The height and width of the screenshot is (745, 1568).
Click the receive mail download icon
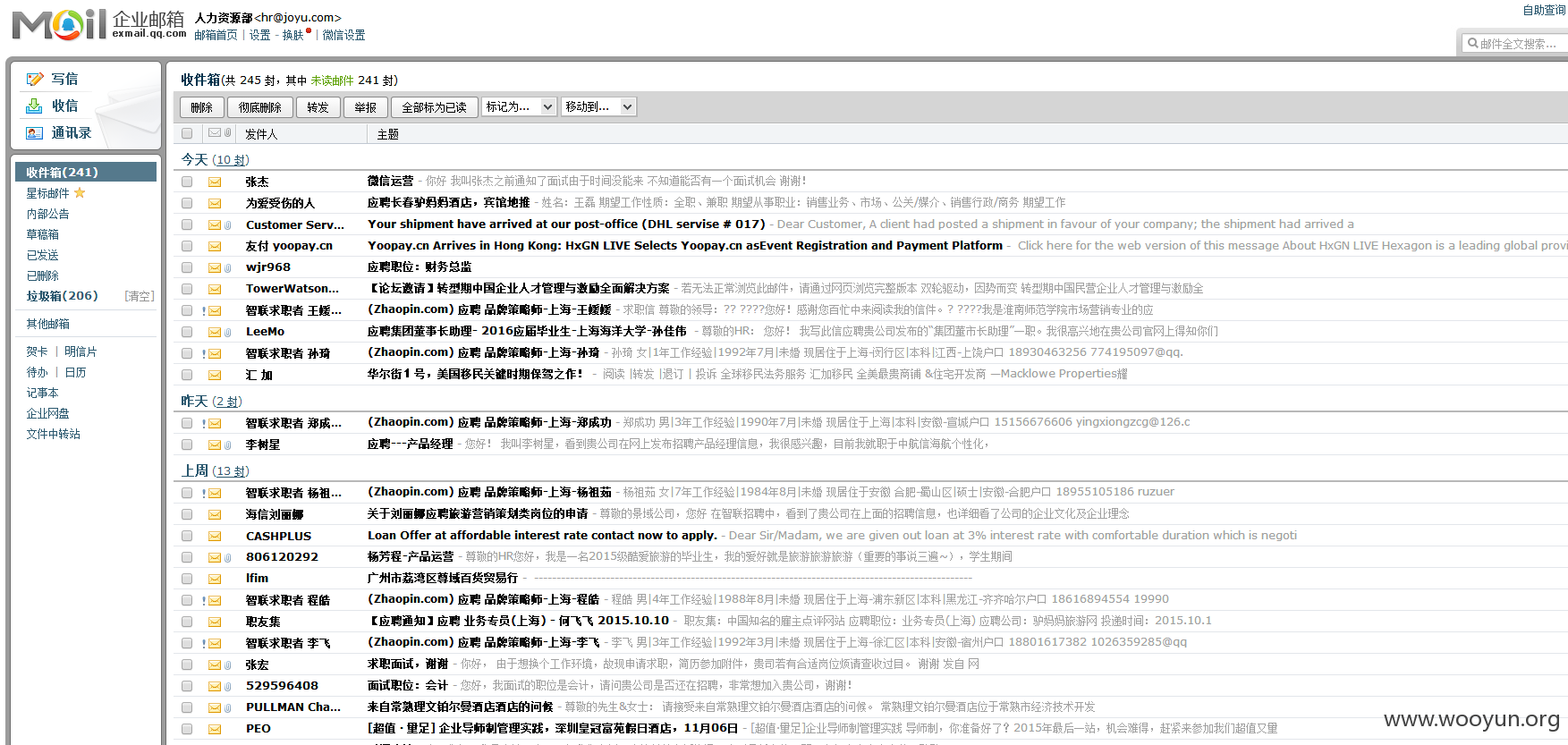coord(34,106)
